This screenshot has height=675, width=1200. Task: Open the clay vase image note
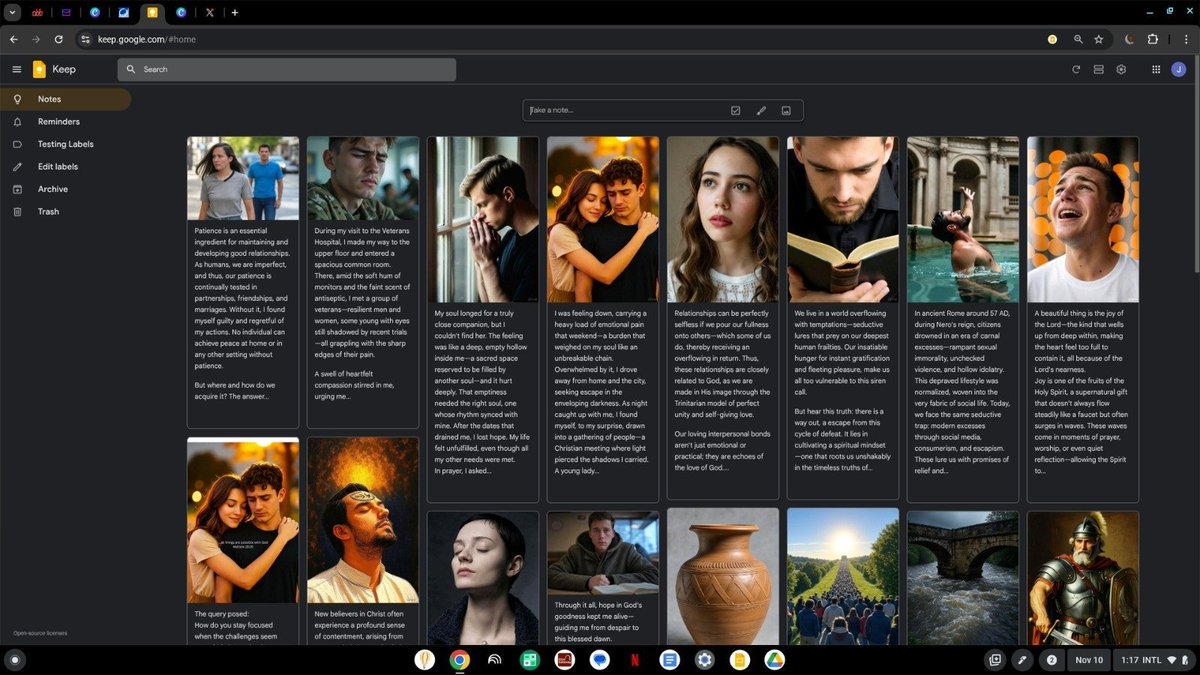[x=723, y=577]
